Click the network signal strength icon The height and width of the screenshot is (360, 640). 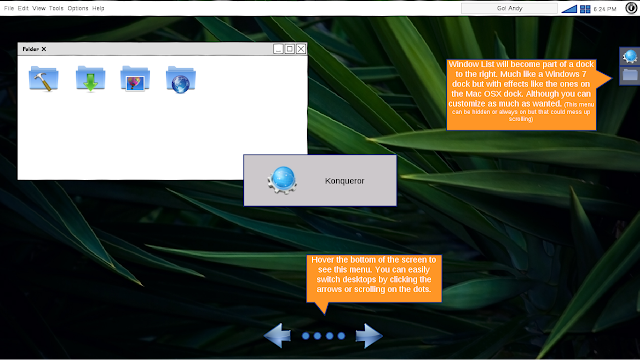[569, 9]
